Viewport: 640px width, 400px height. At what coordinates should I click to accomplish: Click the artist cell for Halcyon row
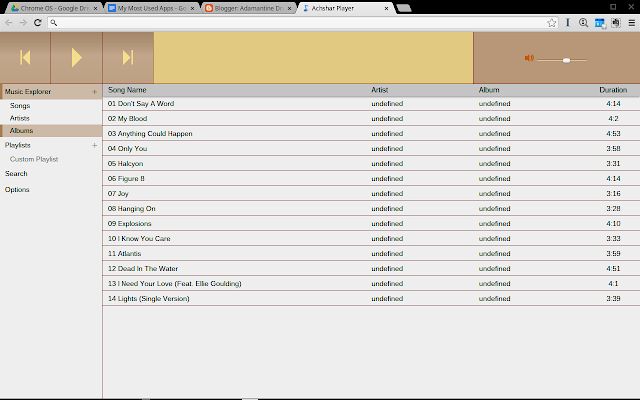pyautogui.click(x=387, y=164)
